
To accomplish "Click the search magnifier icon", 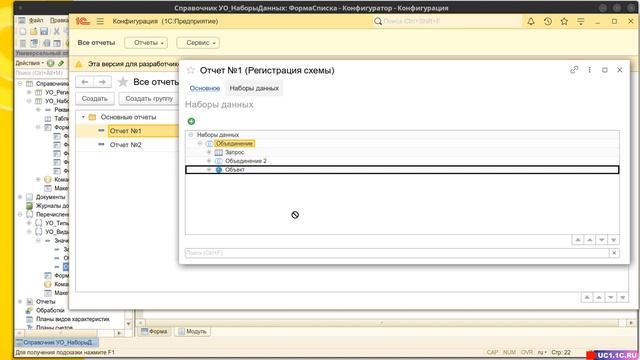I will [378, 21].
